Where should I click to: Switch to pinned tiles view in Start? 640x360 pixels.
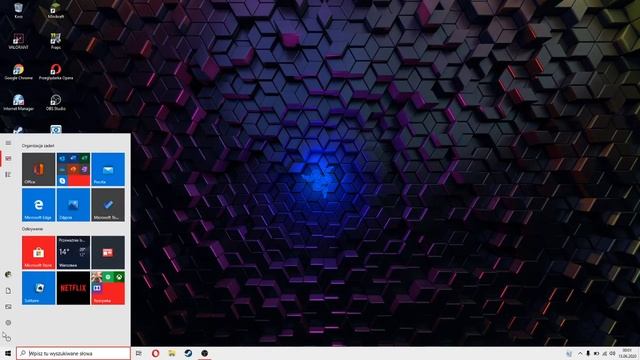[8, 158]
